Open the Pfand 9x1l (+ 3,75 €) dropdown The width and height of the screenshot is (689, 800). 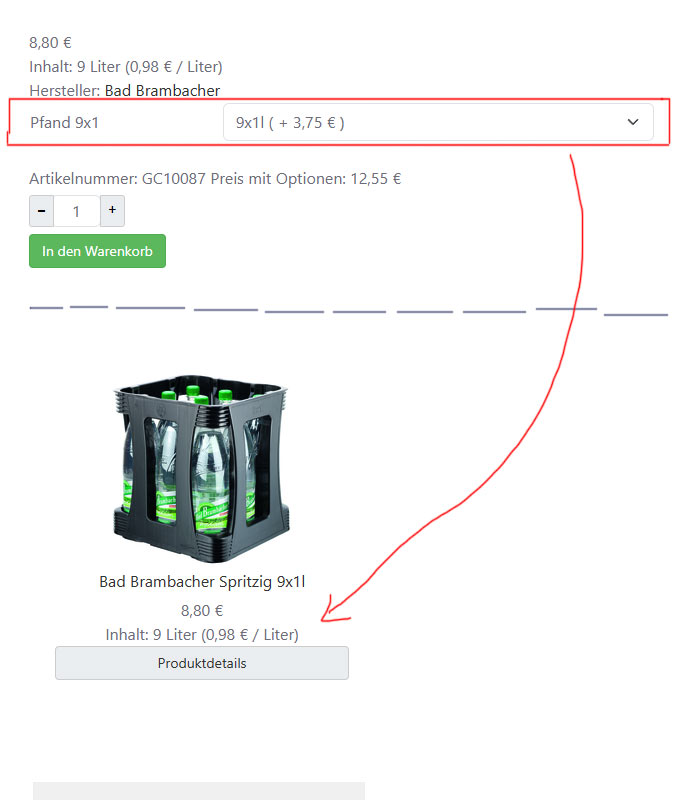click(x=438, y=122)
